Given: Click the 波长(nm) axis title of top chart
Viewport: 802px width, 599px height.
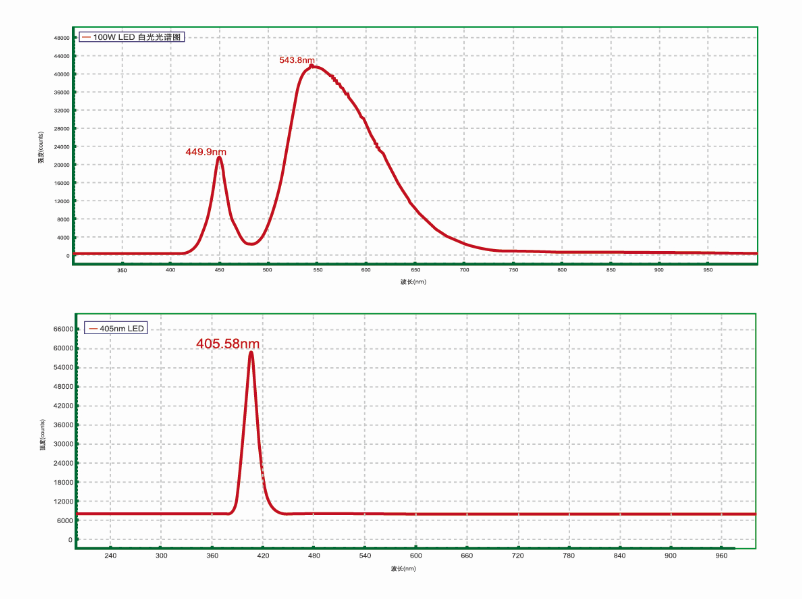Looking at the screenshot, I should (x=413, y=282).
